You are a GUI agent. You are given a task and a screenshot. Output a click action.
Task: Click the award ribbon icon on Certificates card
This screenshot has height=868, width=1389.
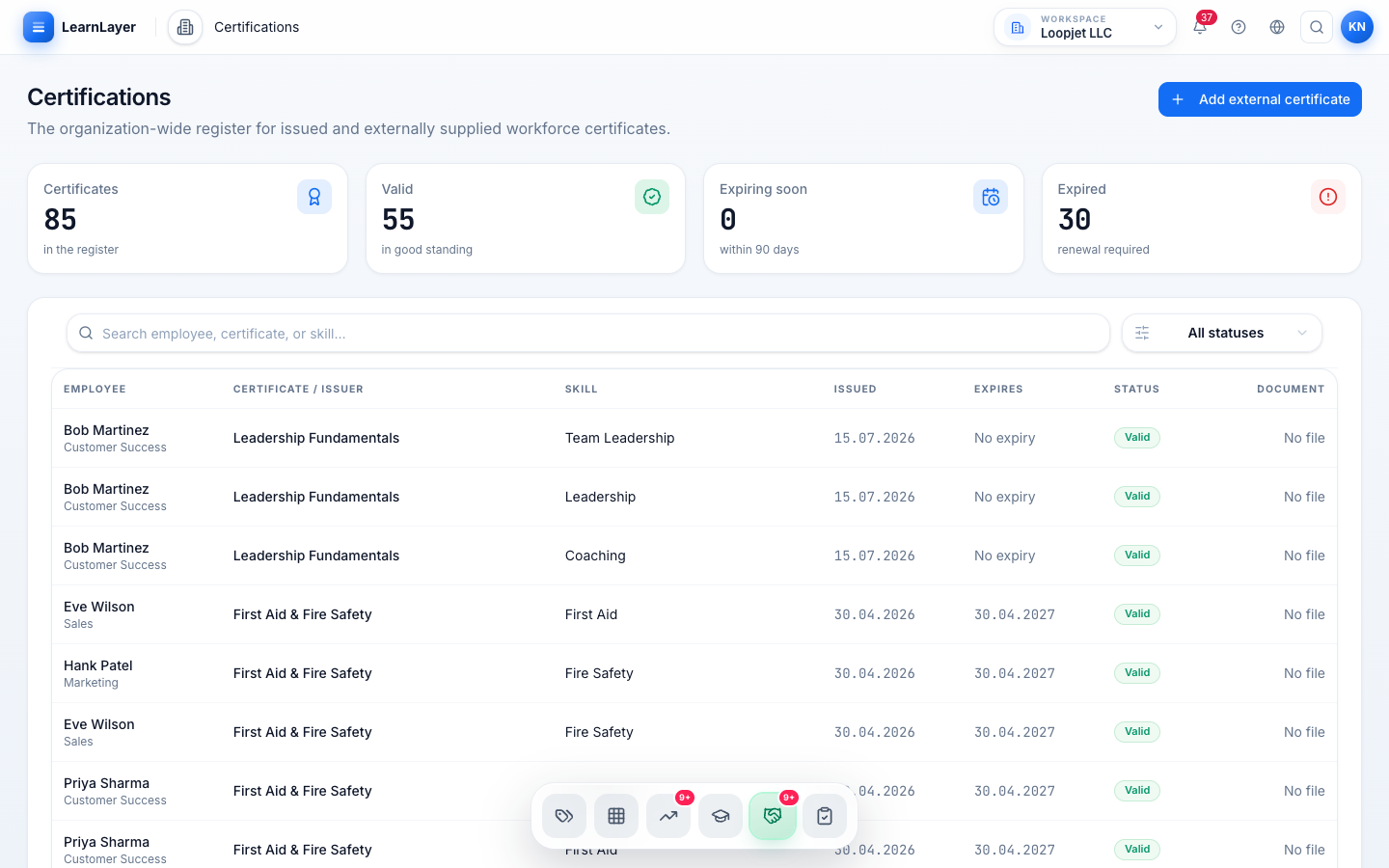[x=314, y=197]
